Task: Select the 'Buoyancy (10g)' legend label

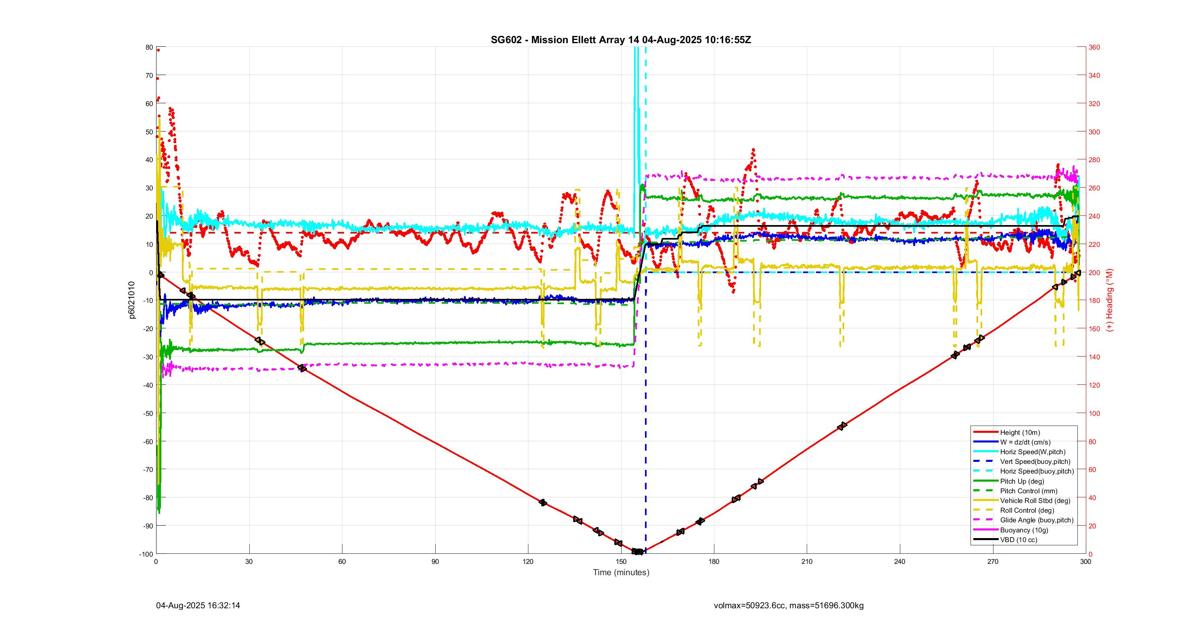Action: [x=1024, y=530]
